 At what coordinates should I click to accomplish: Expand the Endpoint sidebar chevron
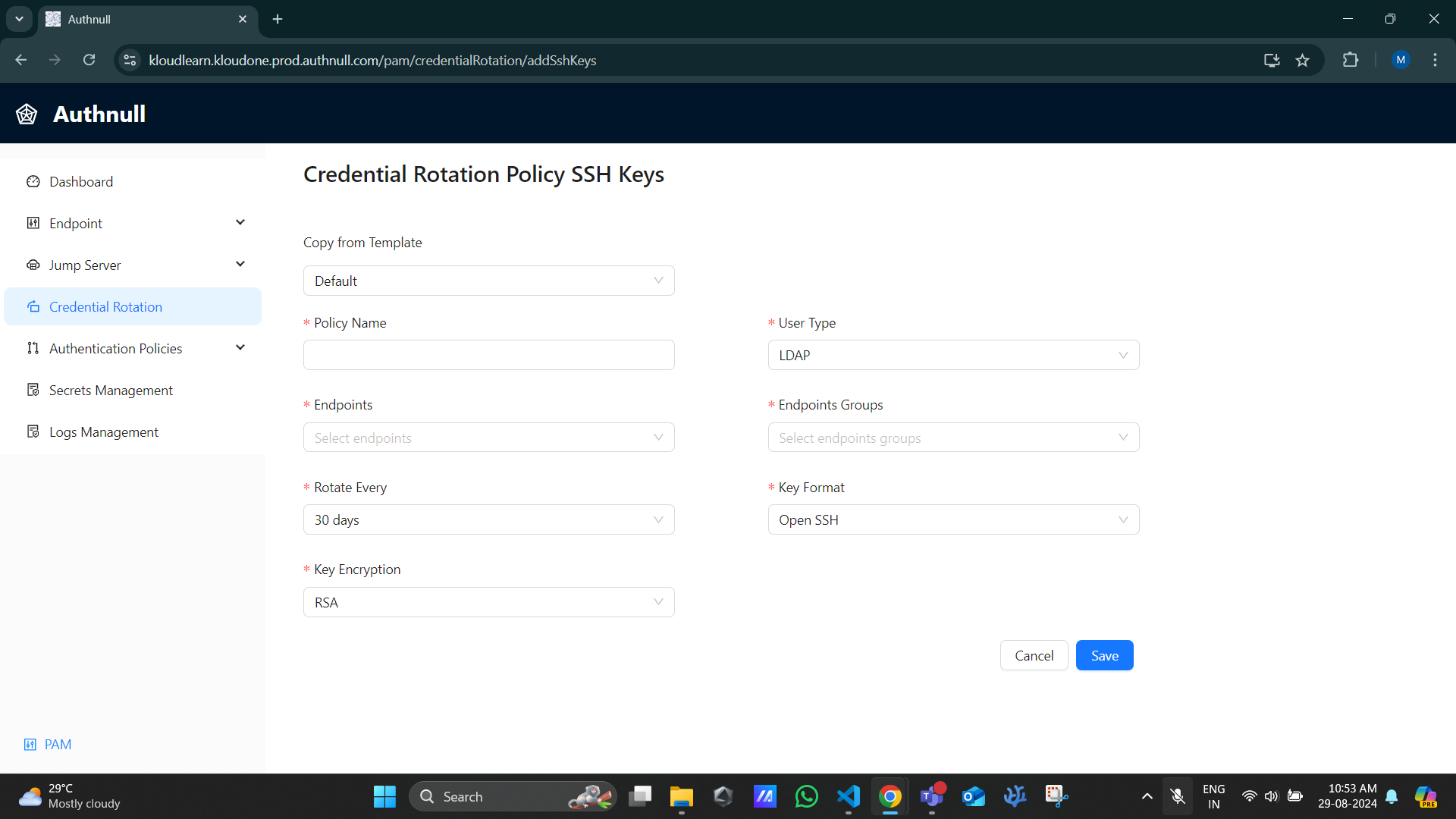click(240, 222)
